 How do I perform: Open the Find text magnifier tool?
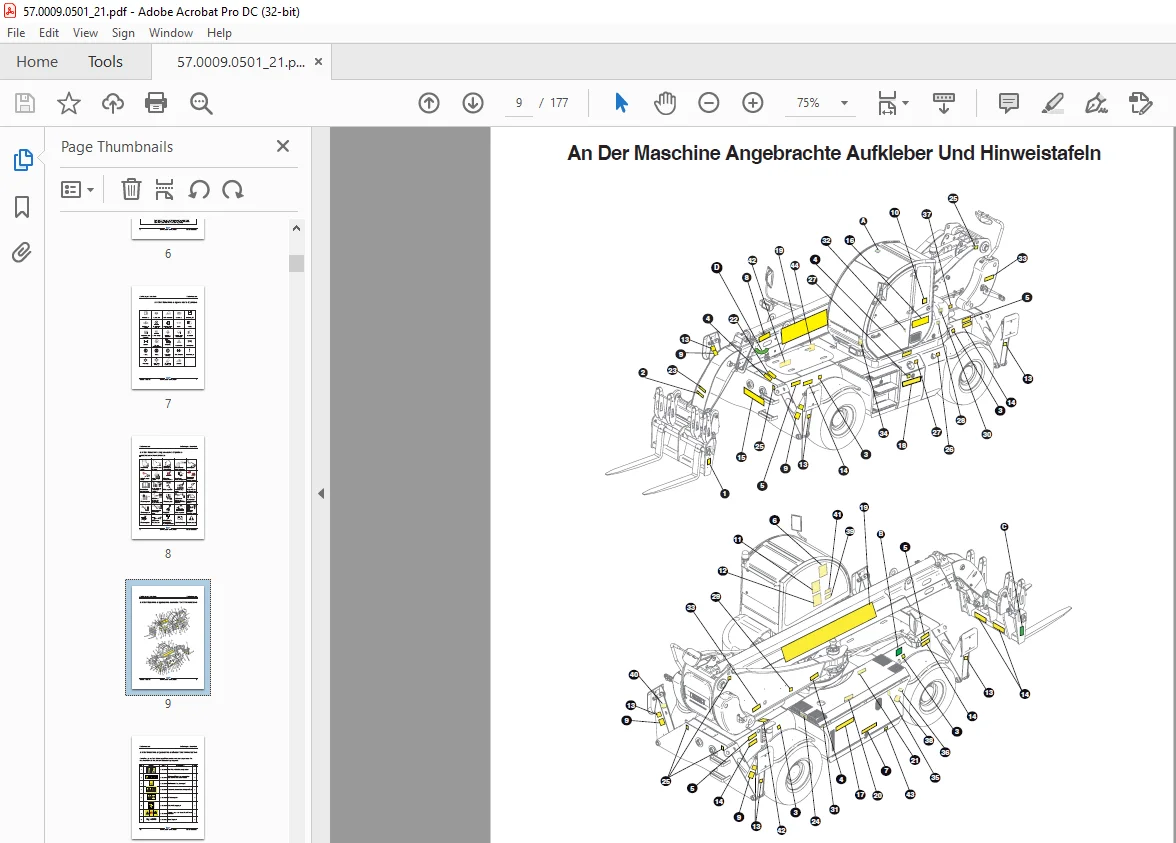pos(201,103)
